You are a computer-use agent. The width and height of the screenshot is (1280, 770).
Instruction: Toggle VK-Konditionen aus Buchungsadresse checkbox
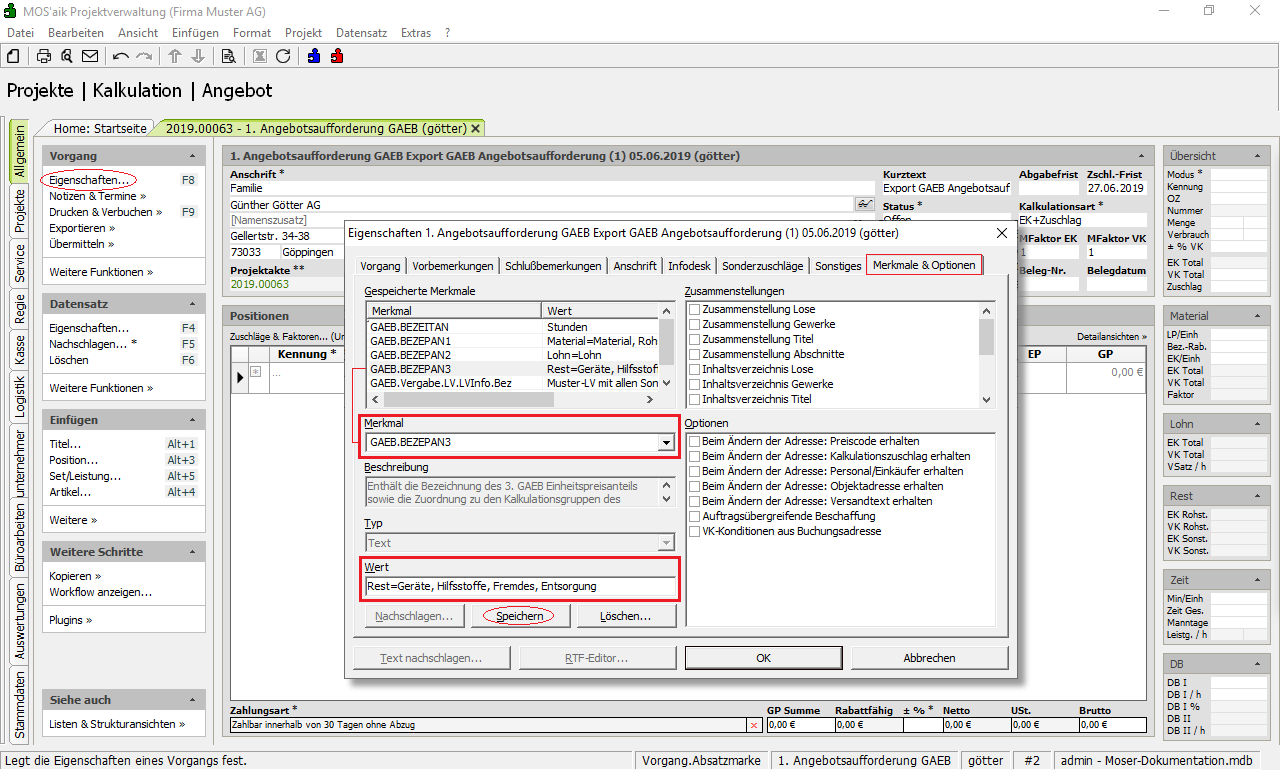[x=694, y=531]
